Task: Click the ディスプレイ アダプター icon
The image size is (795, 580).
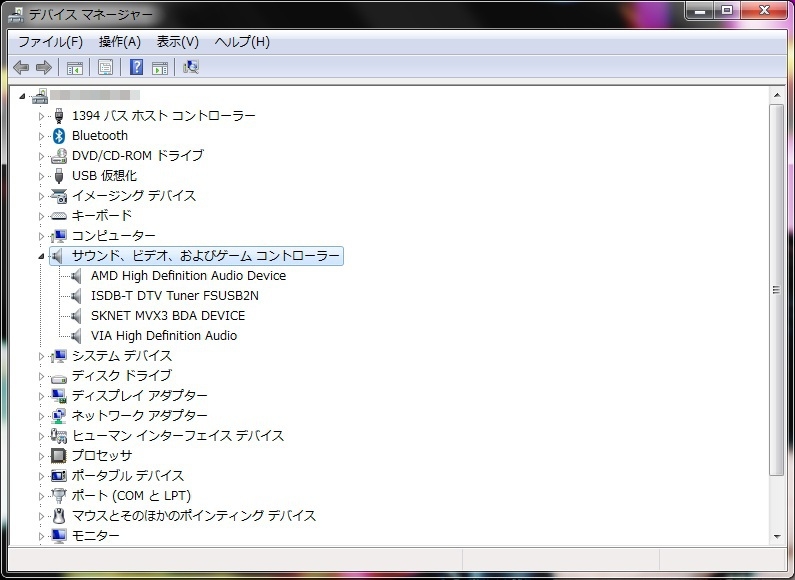Action: point(59,396)
